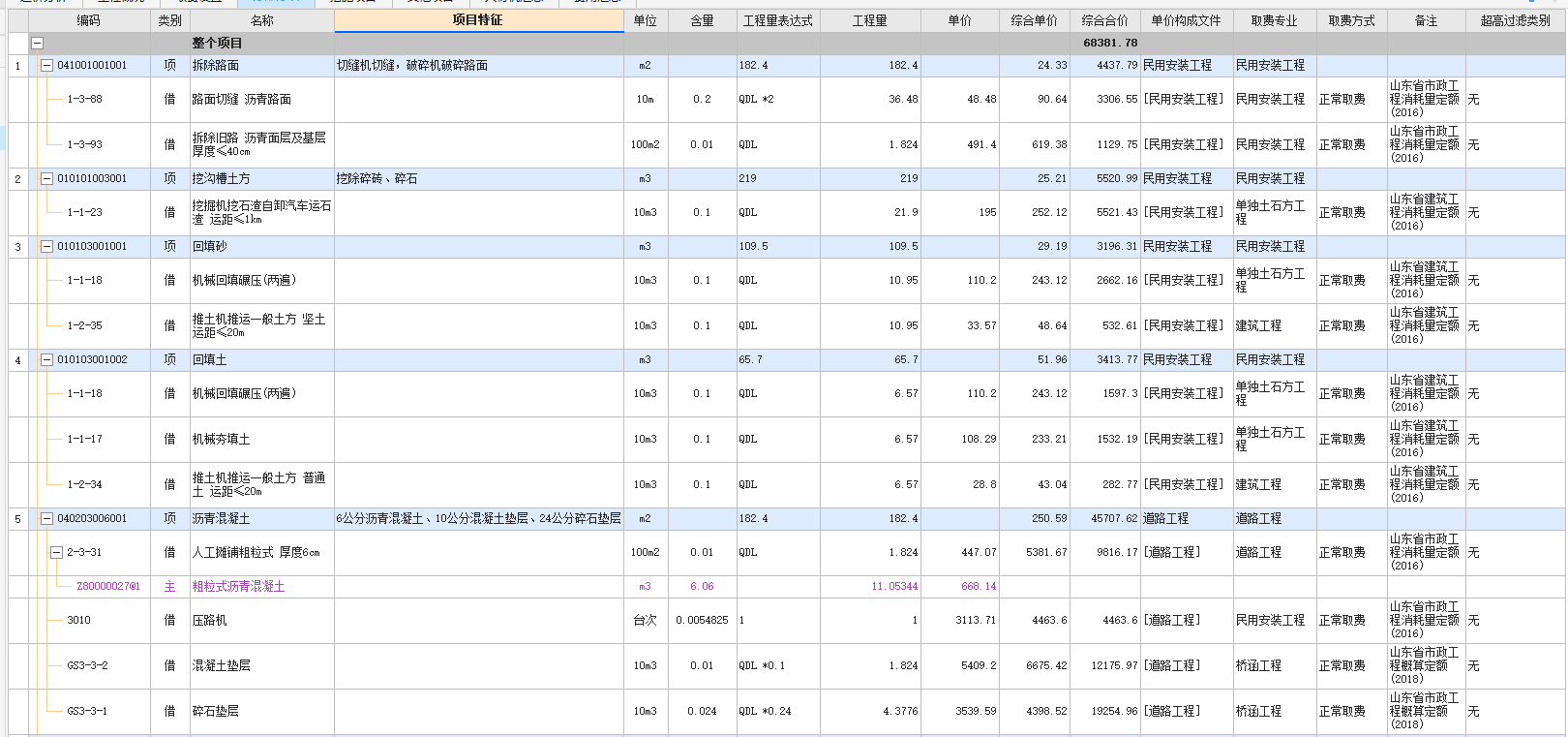Image resolution: width=1568 pixels, height=737 pixels.
Task: Select the 项目特征 column header
Action: pyautogui.click(x=479, y=20)
